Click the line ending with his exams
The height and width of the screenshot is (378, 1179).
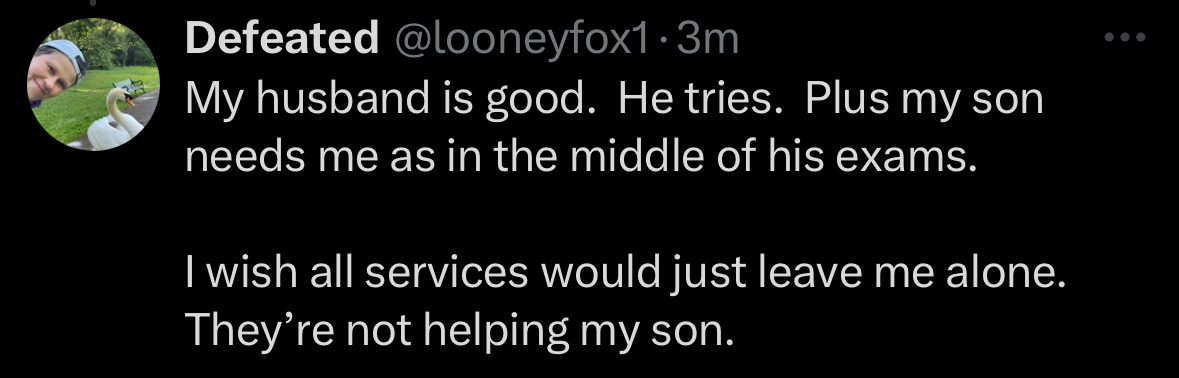point(581,156)
